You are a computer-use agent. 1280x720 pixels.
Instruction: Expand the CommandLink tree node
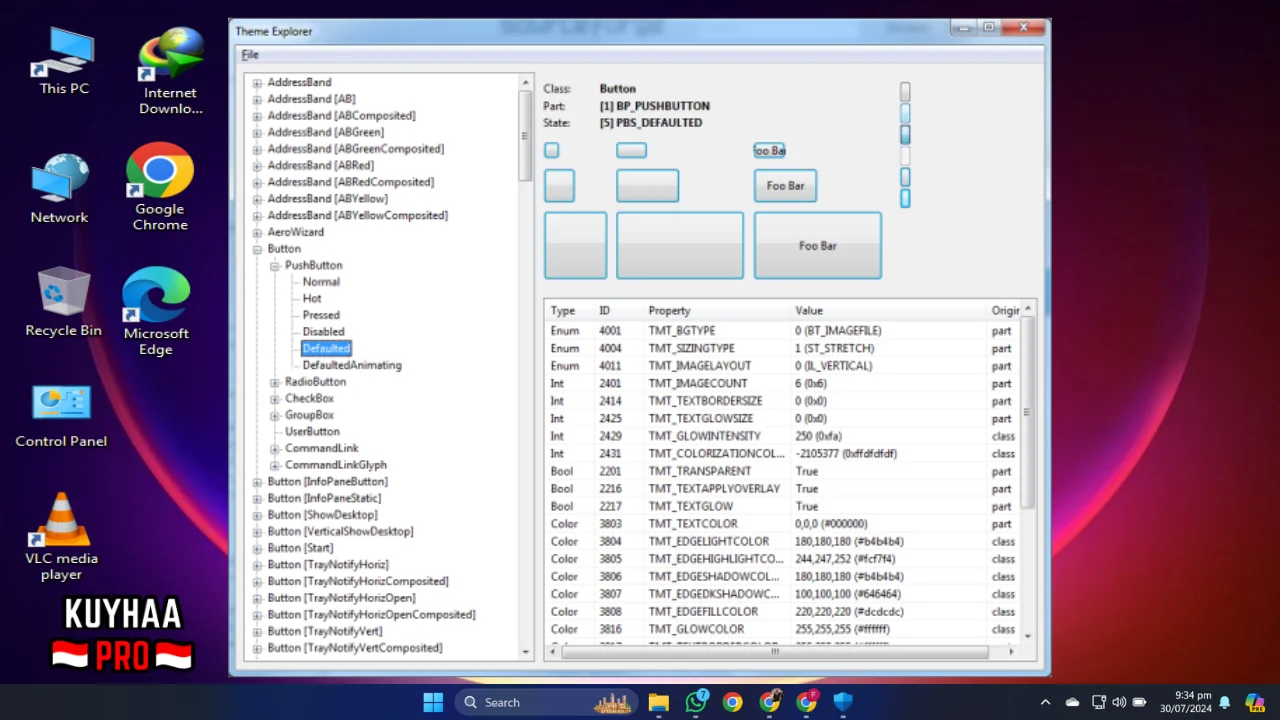tap(275, 449)
